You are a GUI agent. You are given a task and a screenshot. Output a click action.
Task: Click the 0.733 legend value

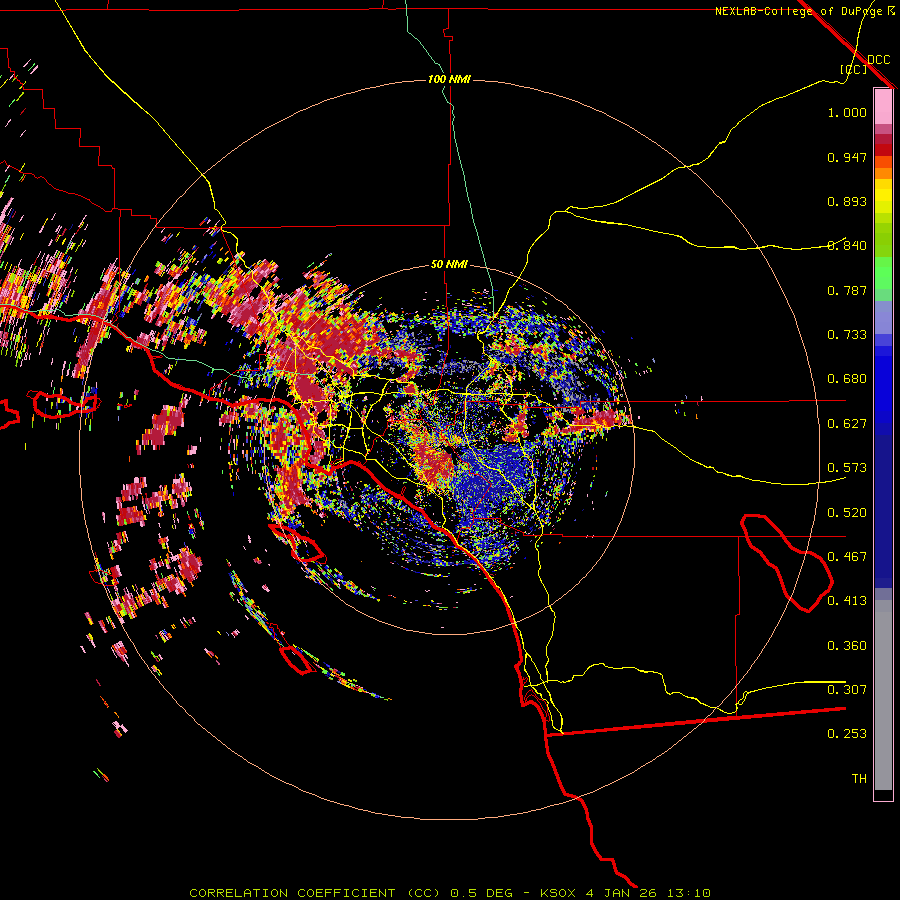click(x=847, y=335)
